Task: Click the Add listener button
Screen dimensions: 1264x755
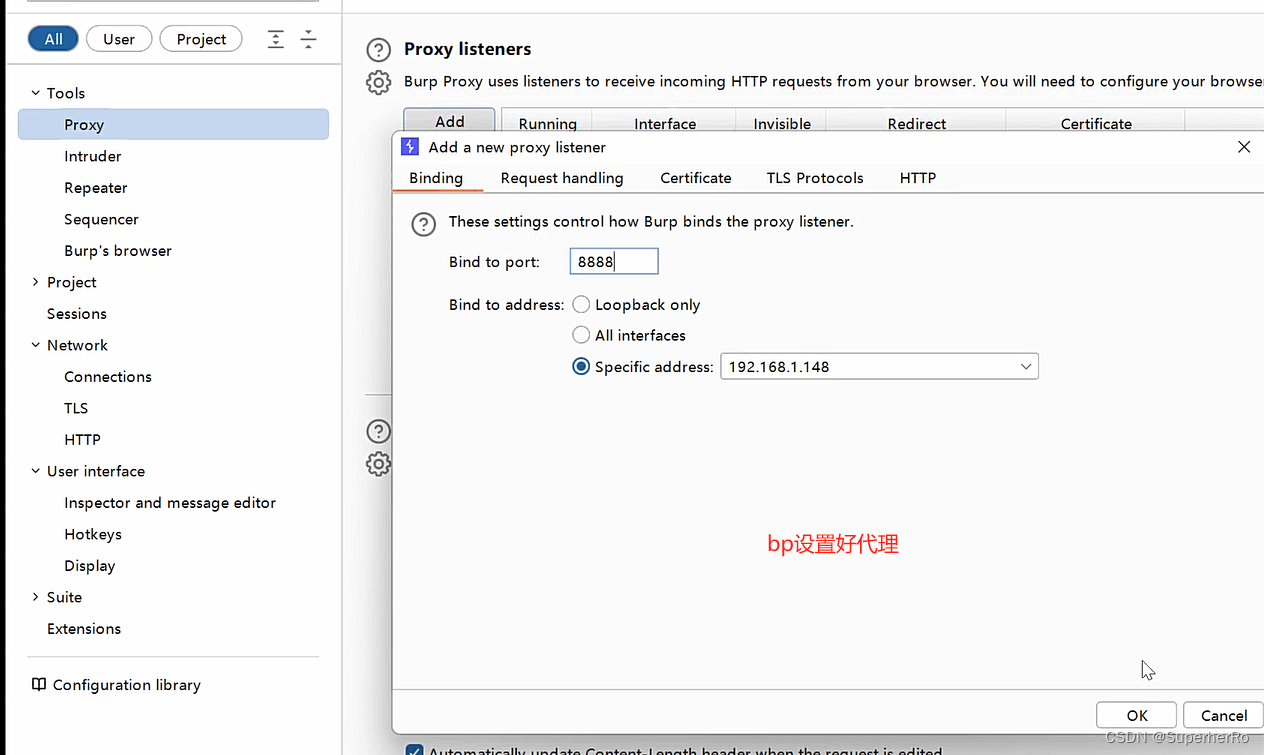Action: (x=450, y=121)
